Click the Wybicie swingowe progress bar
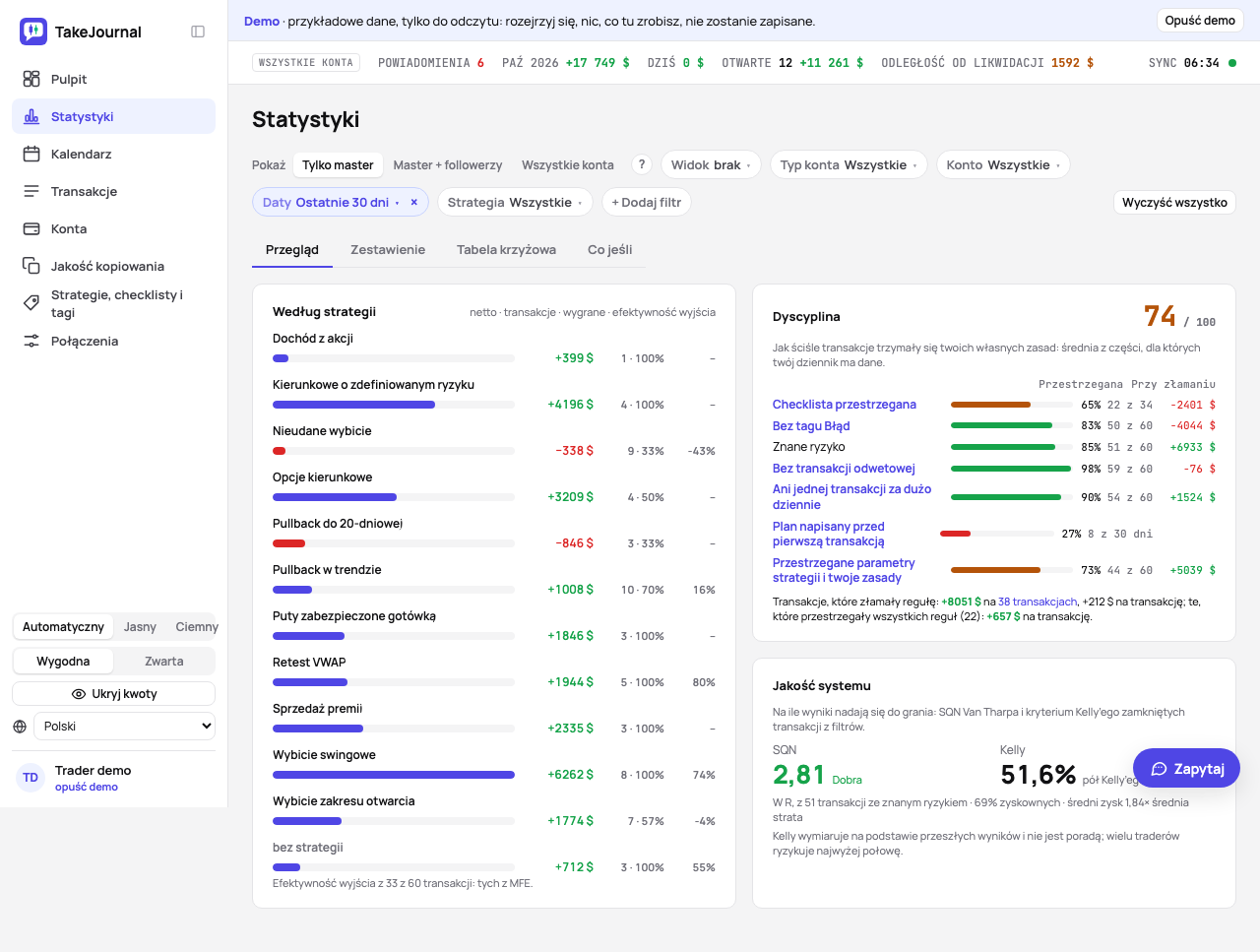1260x952 pixels. (394, 775)
